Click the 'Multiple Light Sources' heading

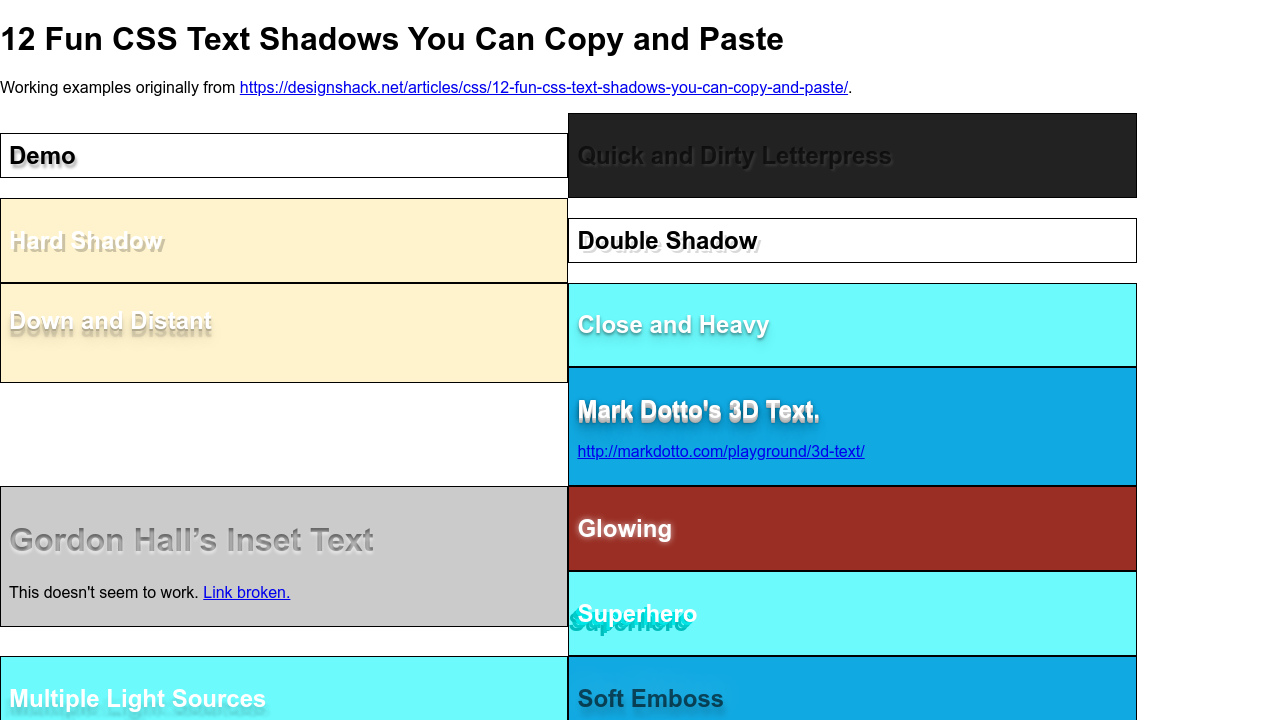(137, 698)
